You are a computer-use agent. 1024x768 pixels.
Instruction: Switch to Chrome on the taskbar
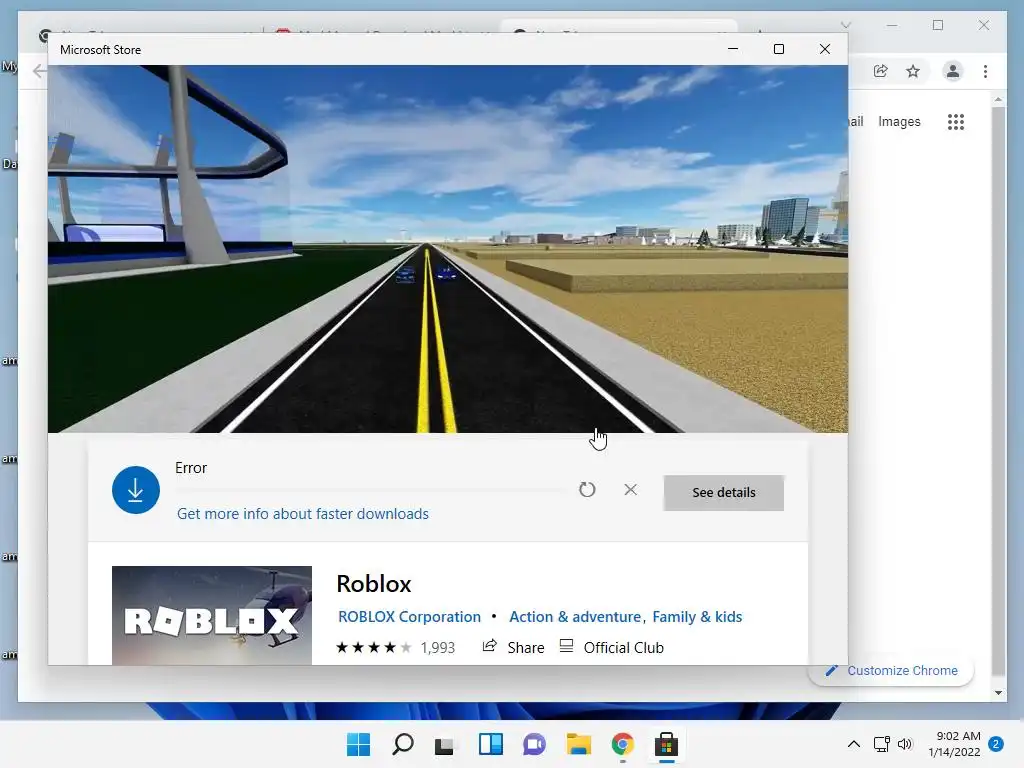pyautogui.click(x=622, y=744)
